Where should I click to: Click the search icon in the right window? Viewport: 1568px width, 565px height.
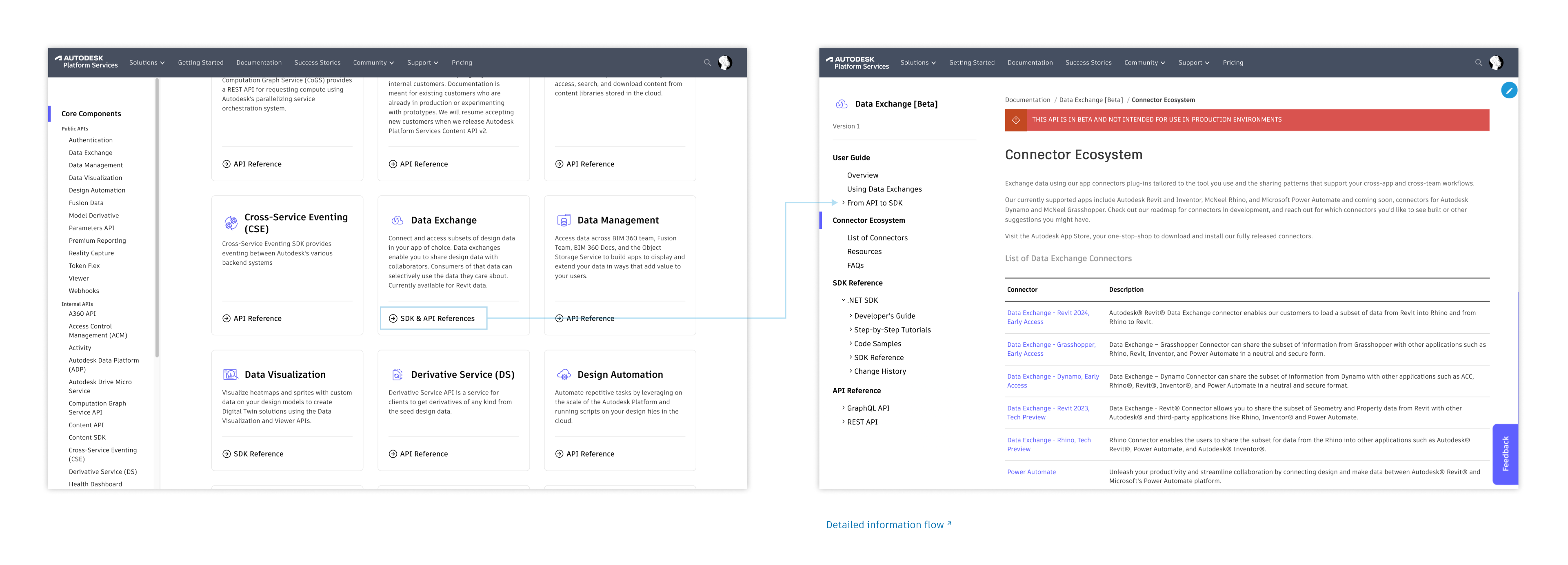click(x=1479, y=63)
